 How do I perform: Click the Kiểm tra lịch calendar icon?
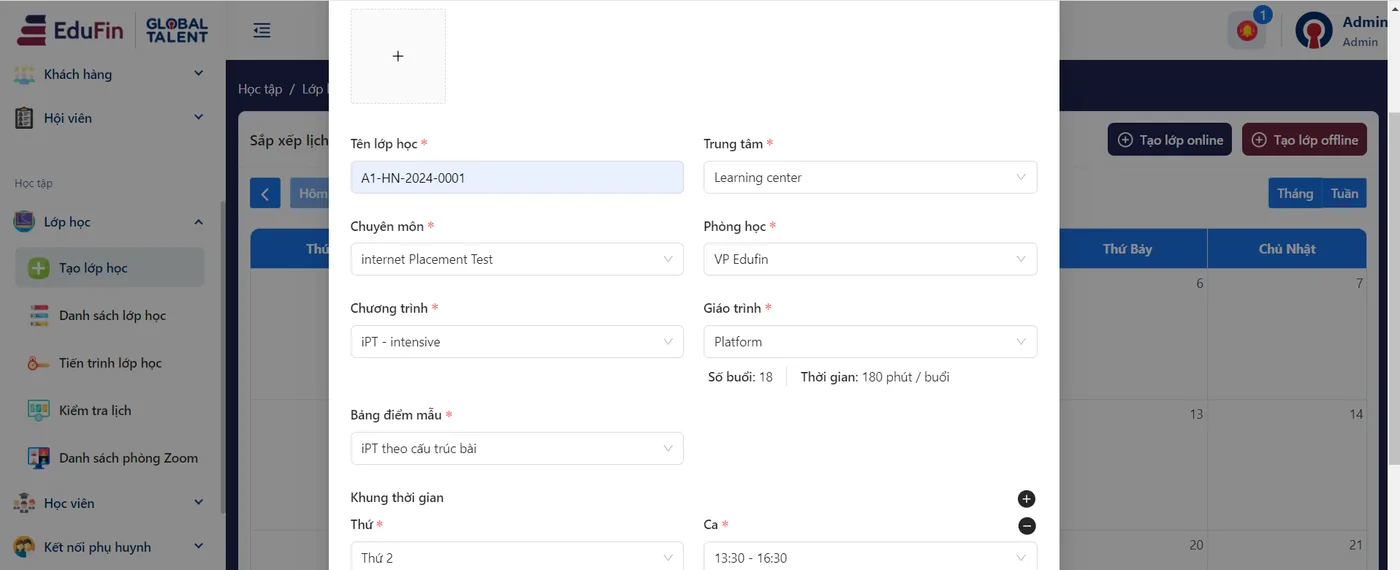[39, 410]
